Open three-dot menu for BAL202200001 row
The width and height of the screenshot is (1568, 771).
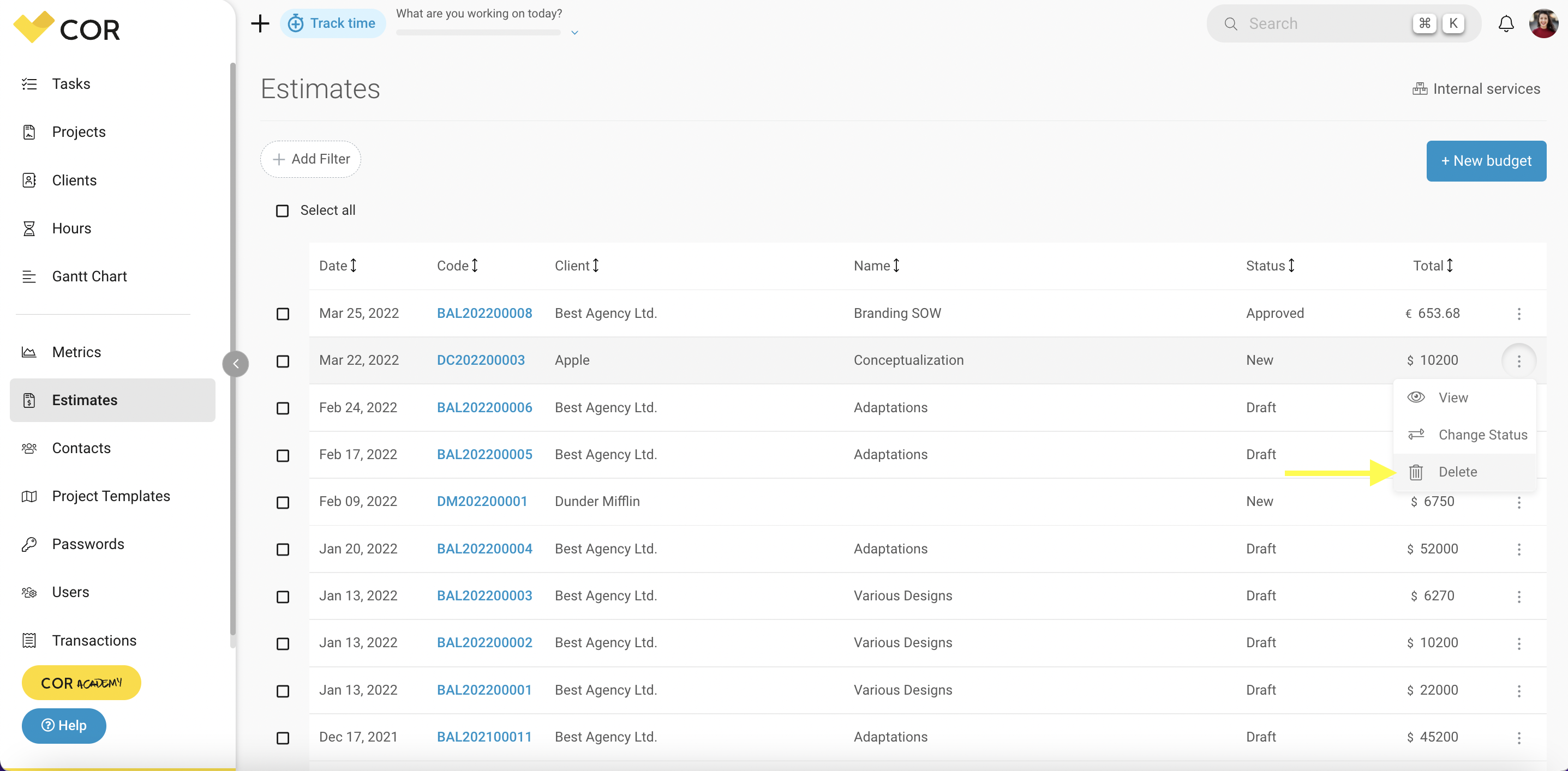[1519, 691]
